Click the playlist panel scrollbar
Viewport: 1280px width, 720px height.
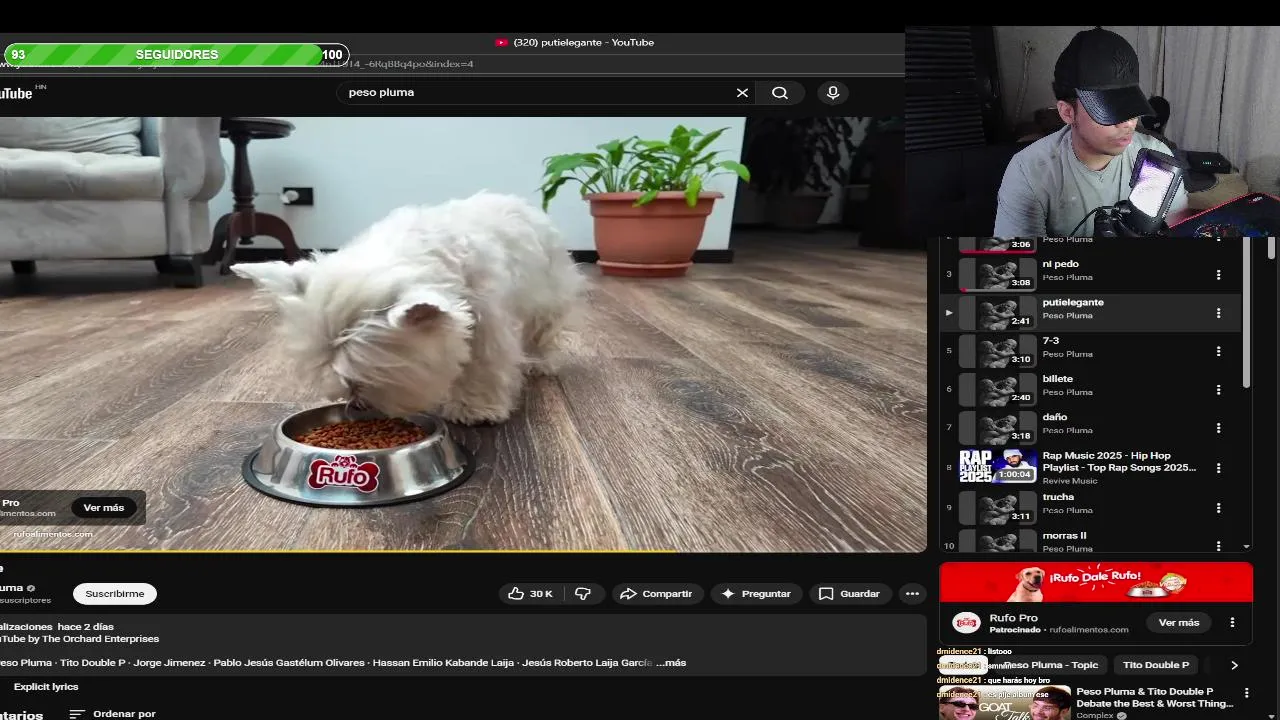click(1246, 315)
